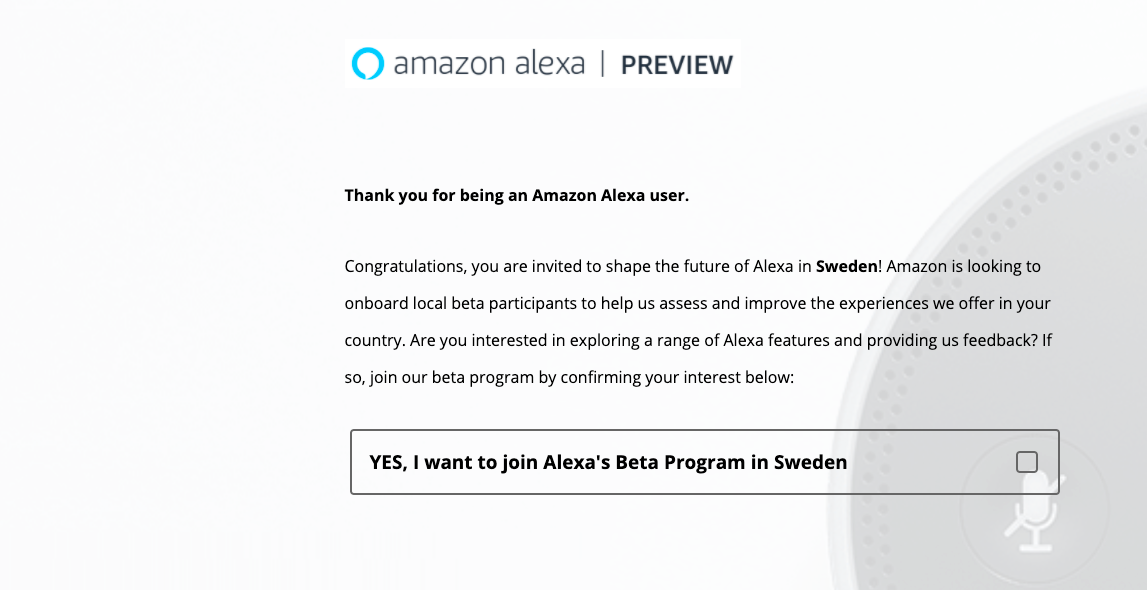
Task: Click the blue Alexa ring logo icon
Action: 367,64
